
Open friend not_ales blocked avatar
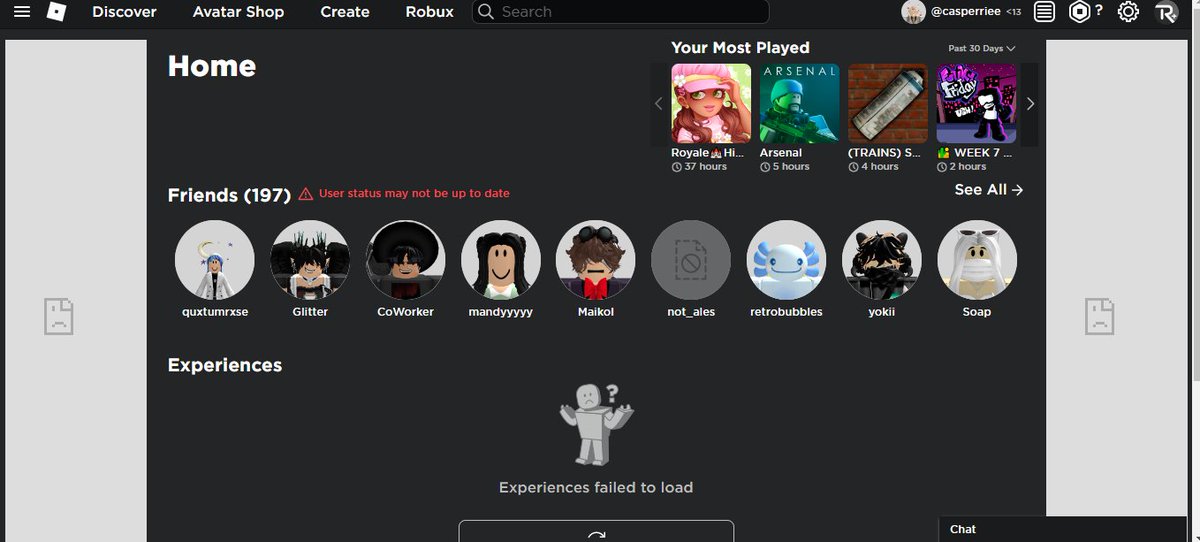tap(691, 260)
